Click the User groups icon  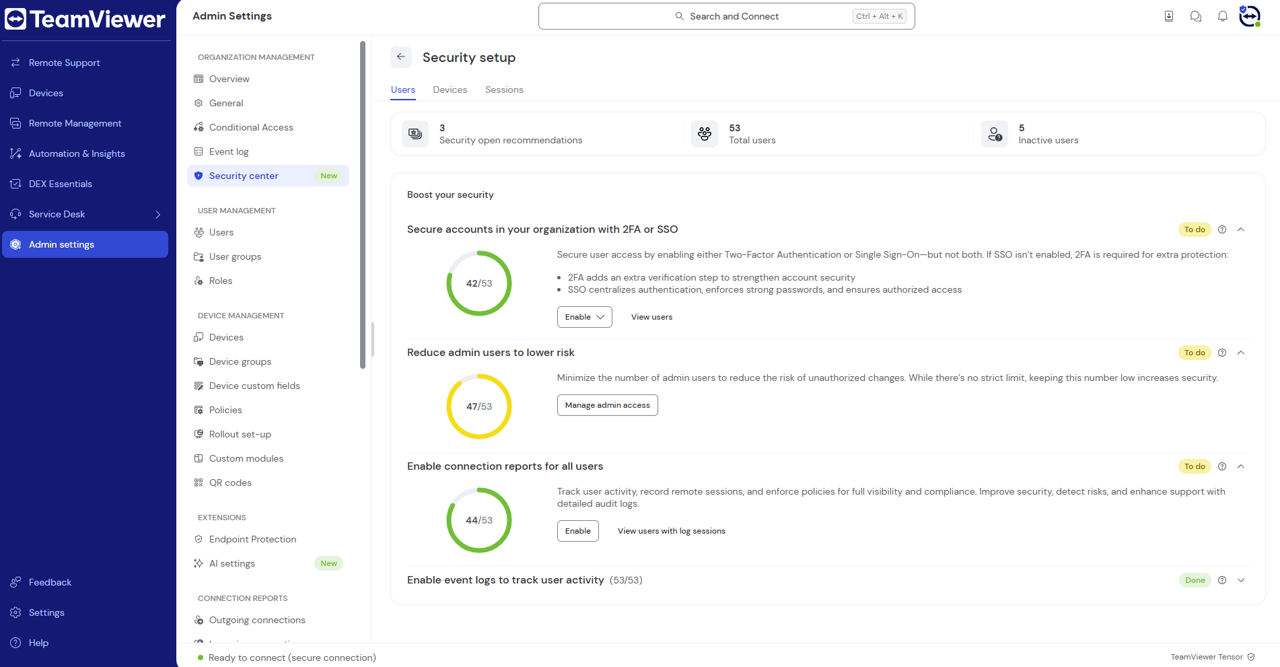tap(199, 257)
